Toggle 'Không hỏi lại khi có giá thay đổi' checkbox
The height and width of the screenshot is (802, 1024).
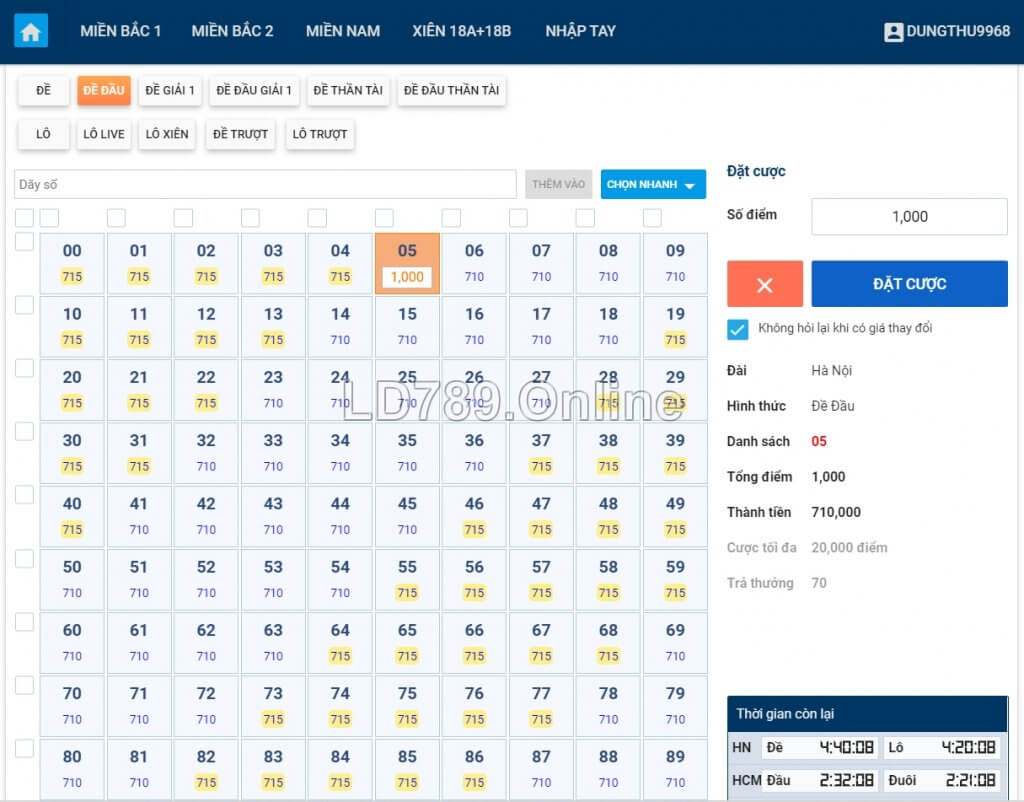(737, 329)
